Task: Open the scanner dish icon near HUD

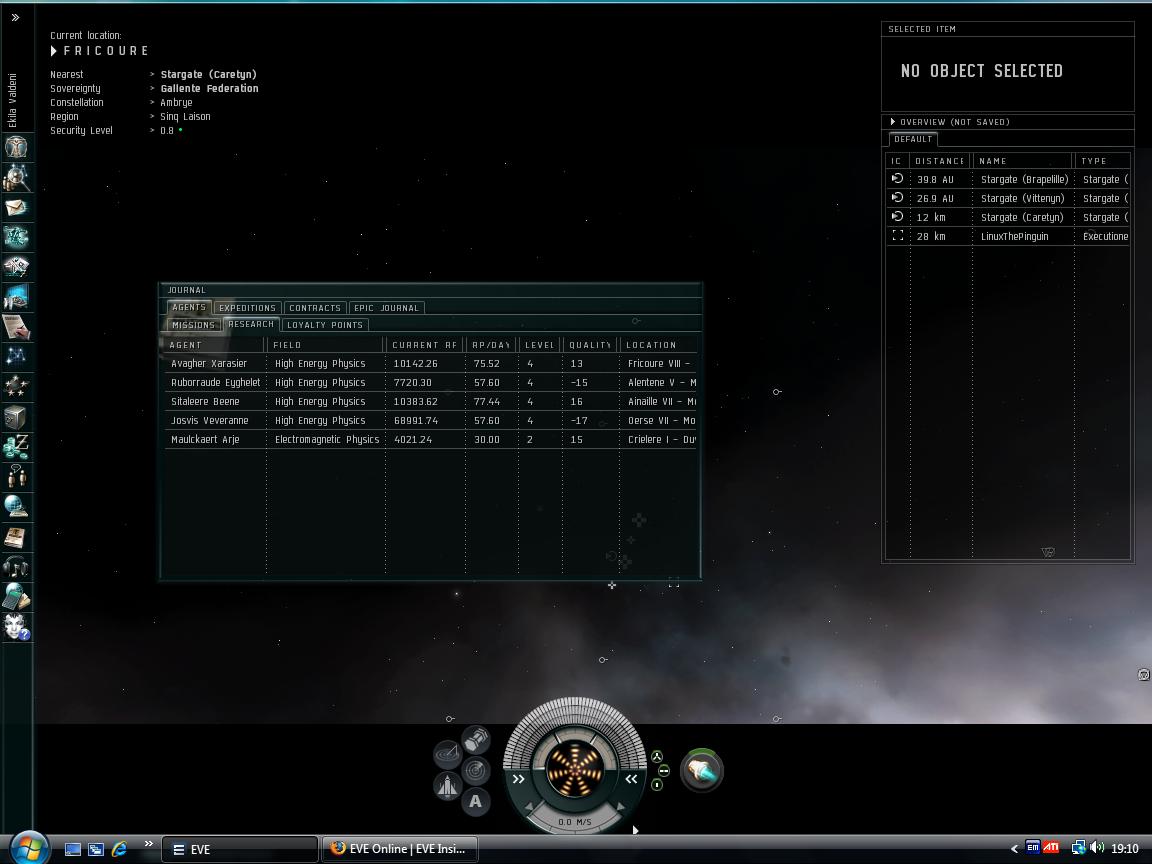Action: tap(447, 754)
